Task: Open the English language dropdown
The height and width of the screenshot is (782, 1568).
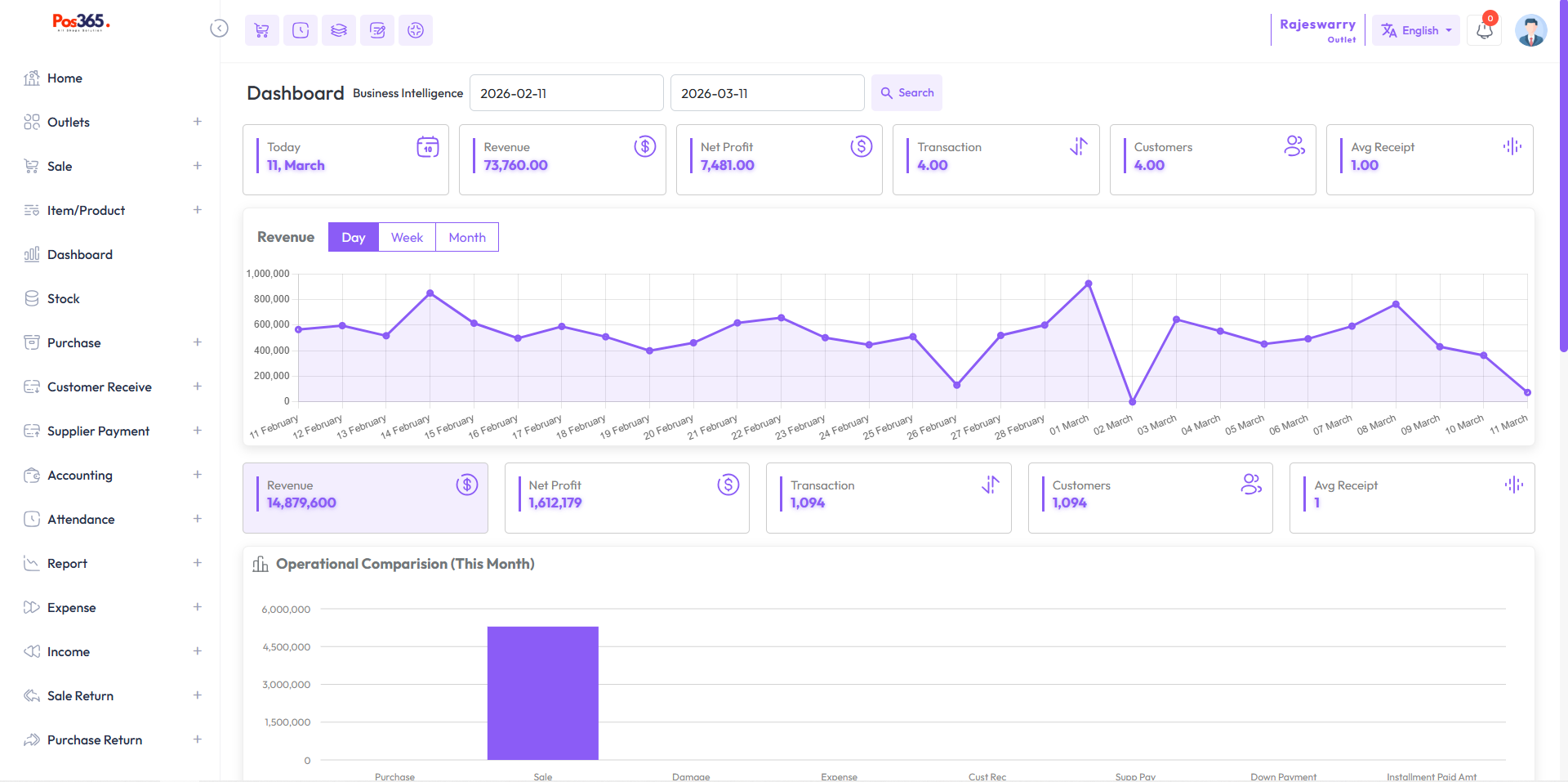Action: pyautogui.click(x=1416, y=30)
